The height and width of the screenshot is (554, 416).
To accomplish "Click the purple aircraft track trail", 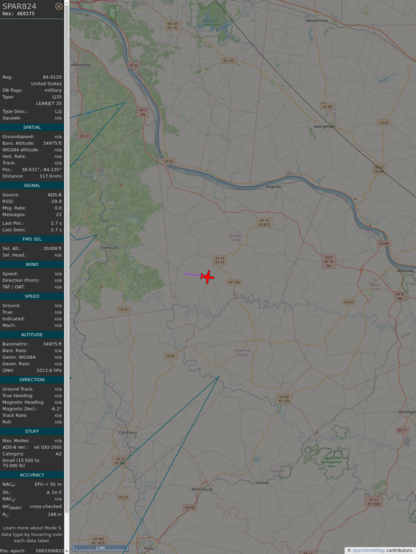I will click(x=193, y=275).
